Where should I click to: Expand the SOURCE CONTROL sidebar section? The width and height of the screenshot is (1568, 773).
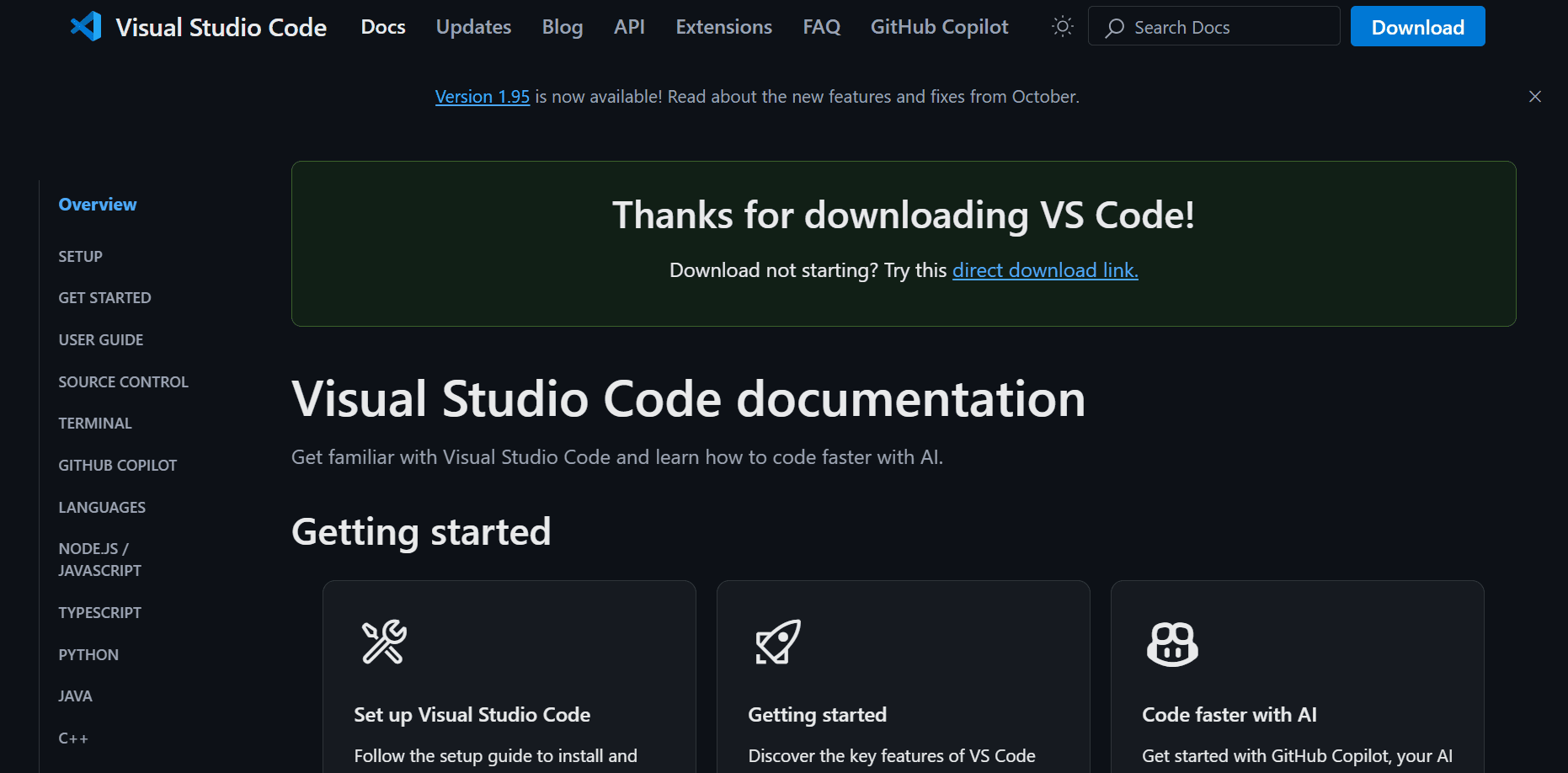(123, 382)
